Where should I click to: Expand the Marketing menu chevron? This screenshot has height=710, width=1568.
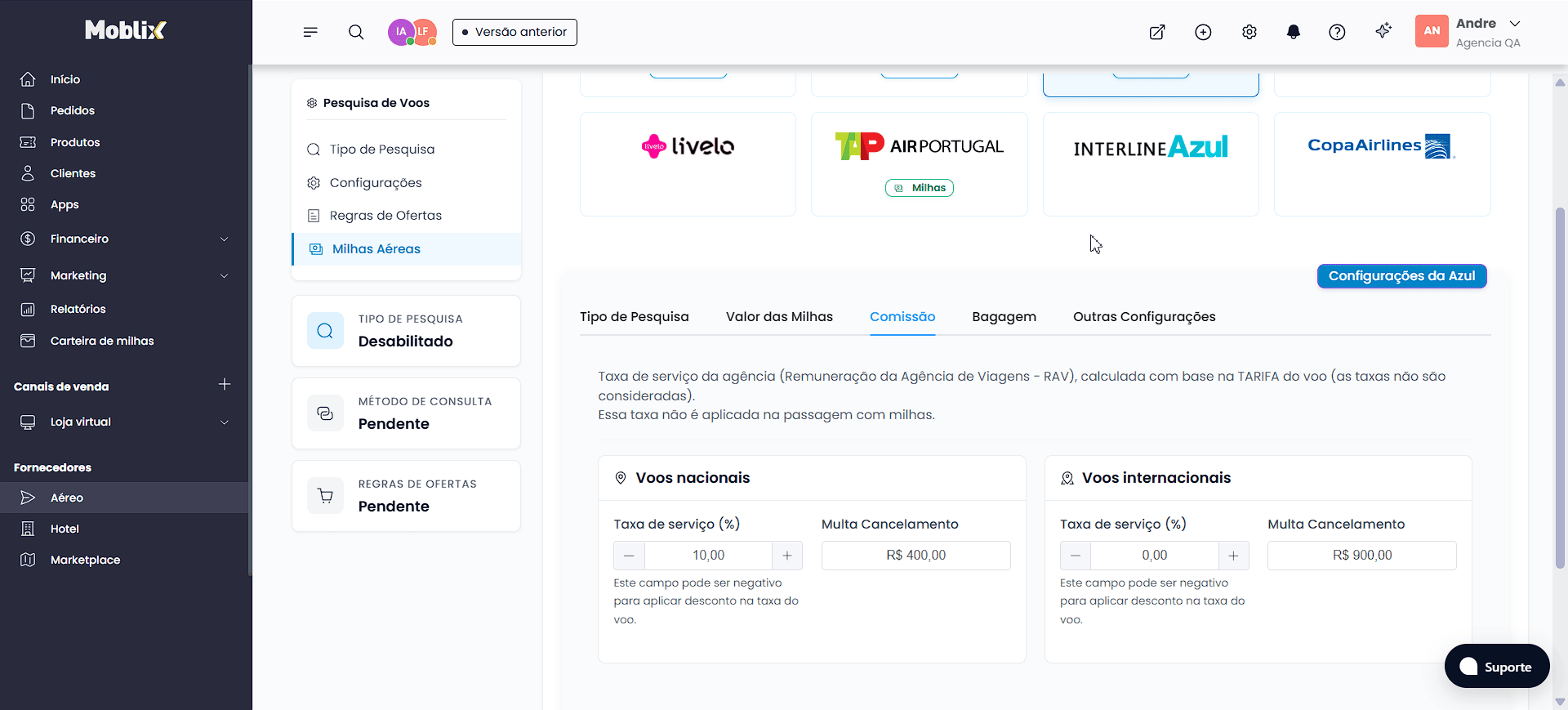point(224,275)
